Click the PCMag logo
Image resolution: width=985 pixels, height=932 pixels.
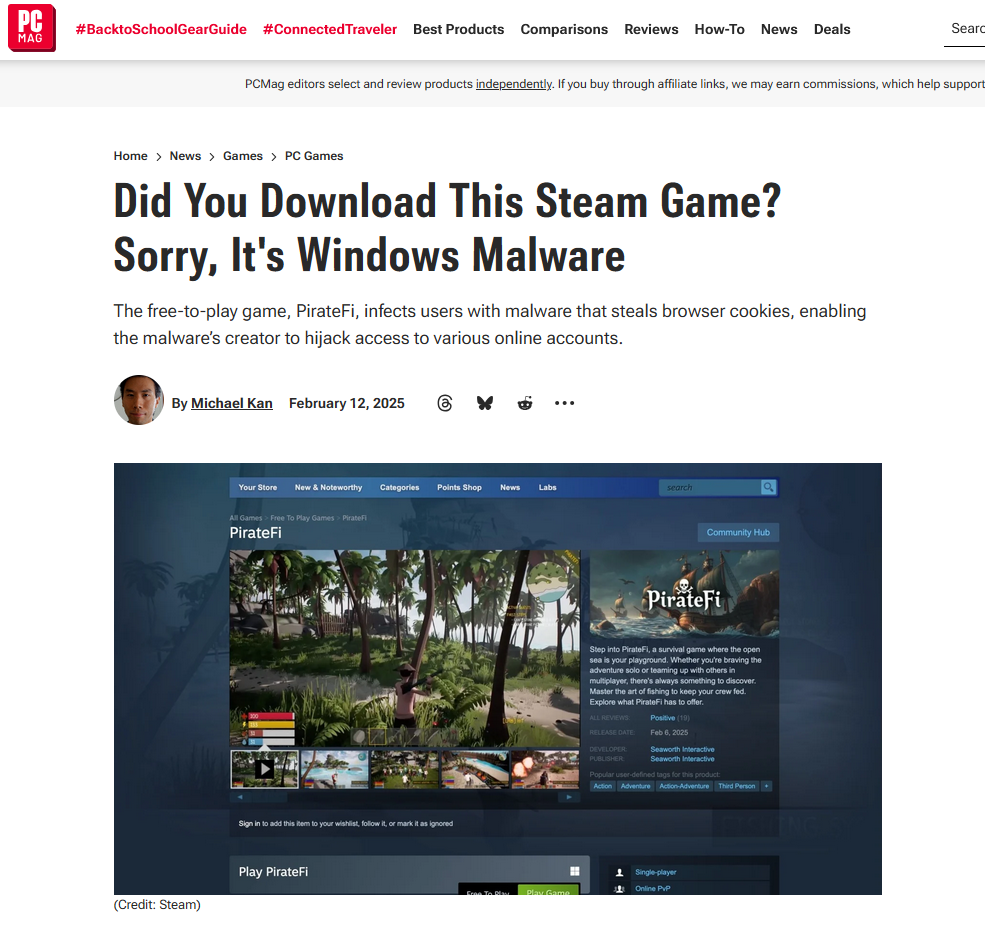pyautogui.click(x=31, y=28)
